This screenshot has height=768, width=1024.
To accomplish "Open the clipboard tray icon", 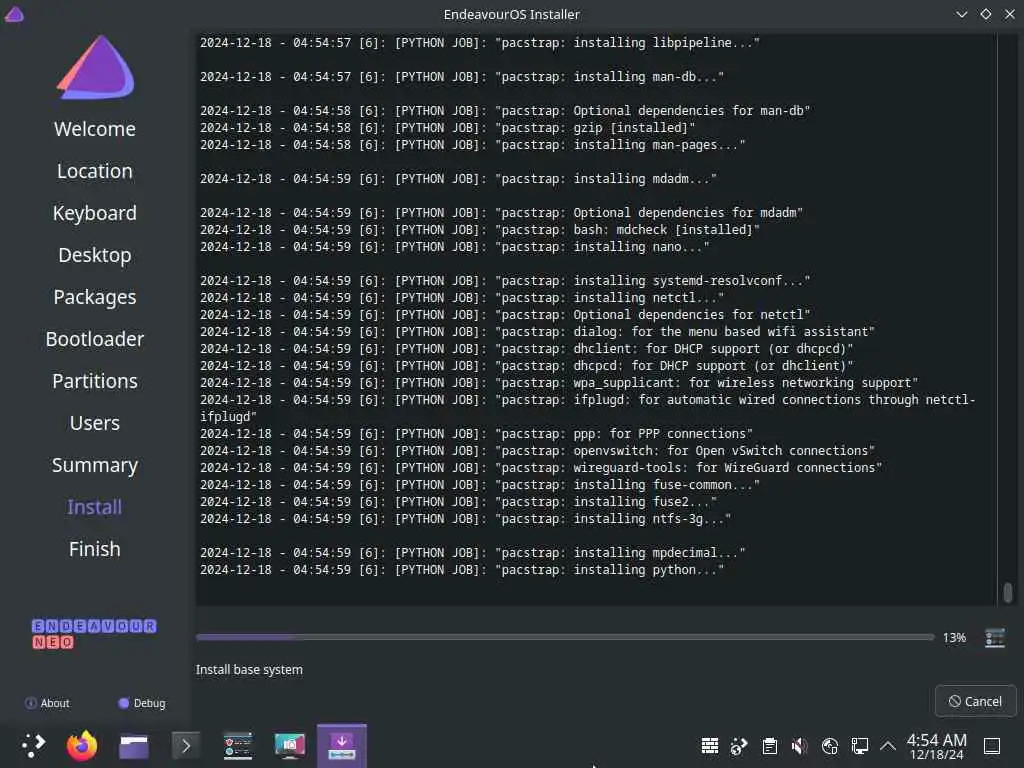I will click(770, 745).
